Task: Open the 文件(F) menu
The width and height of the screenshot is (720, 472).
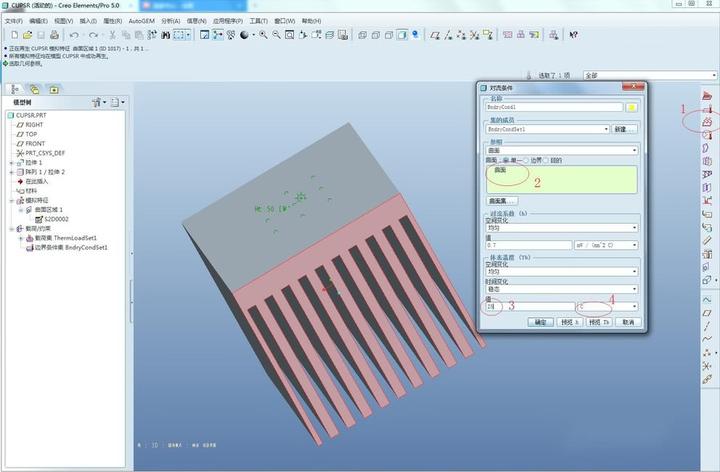Action: (x=14, y=21)
